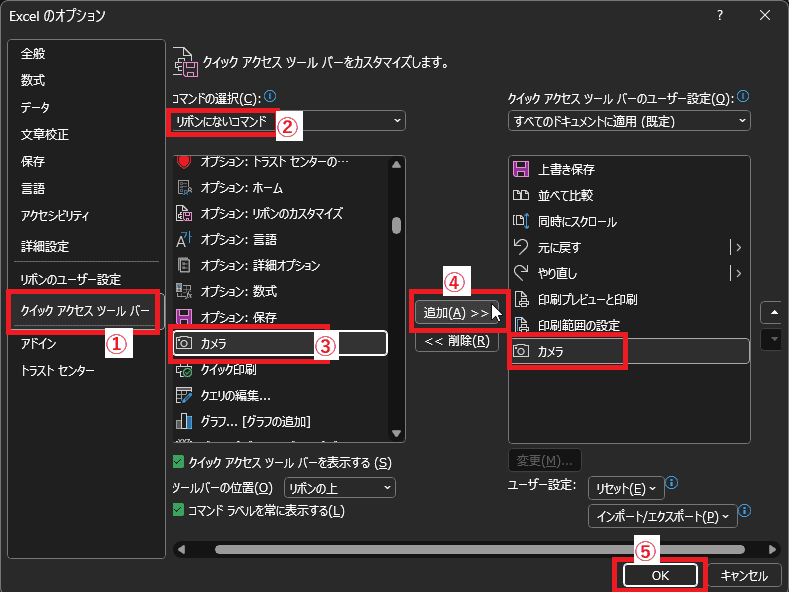The image size is (789, 592).
Task: Select the 並べて比較 icon in right list
Action: coord(520,195)
